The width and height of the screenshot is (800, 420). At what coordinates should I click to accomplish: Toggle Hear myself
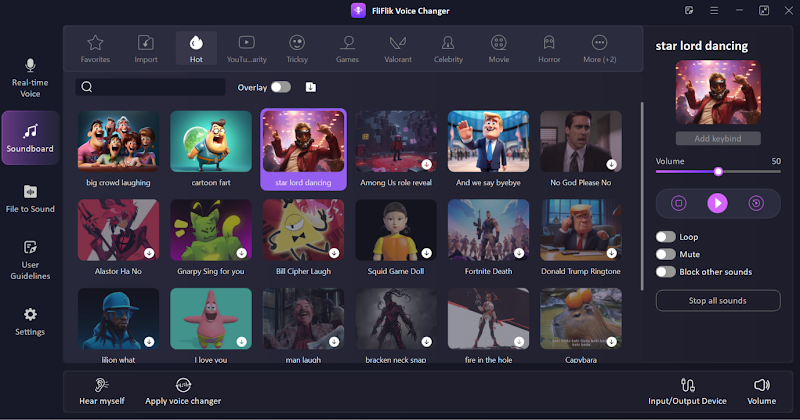coord(102,391)
